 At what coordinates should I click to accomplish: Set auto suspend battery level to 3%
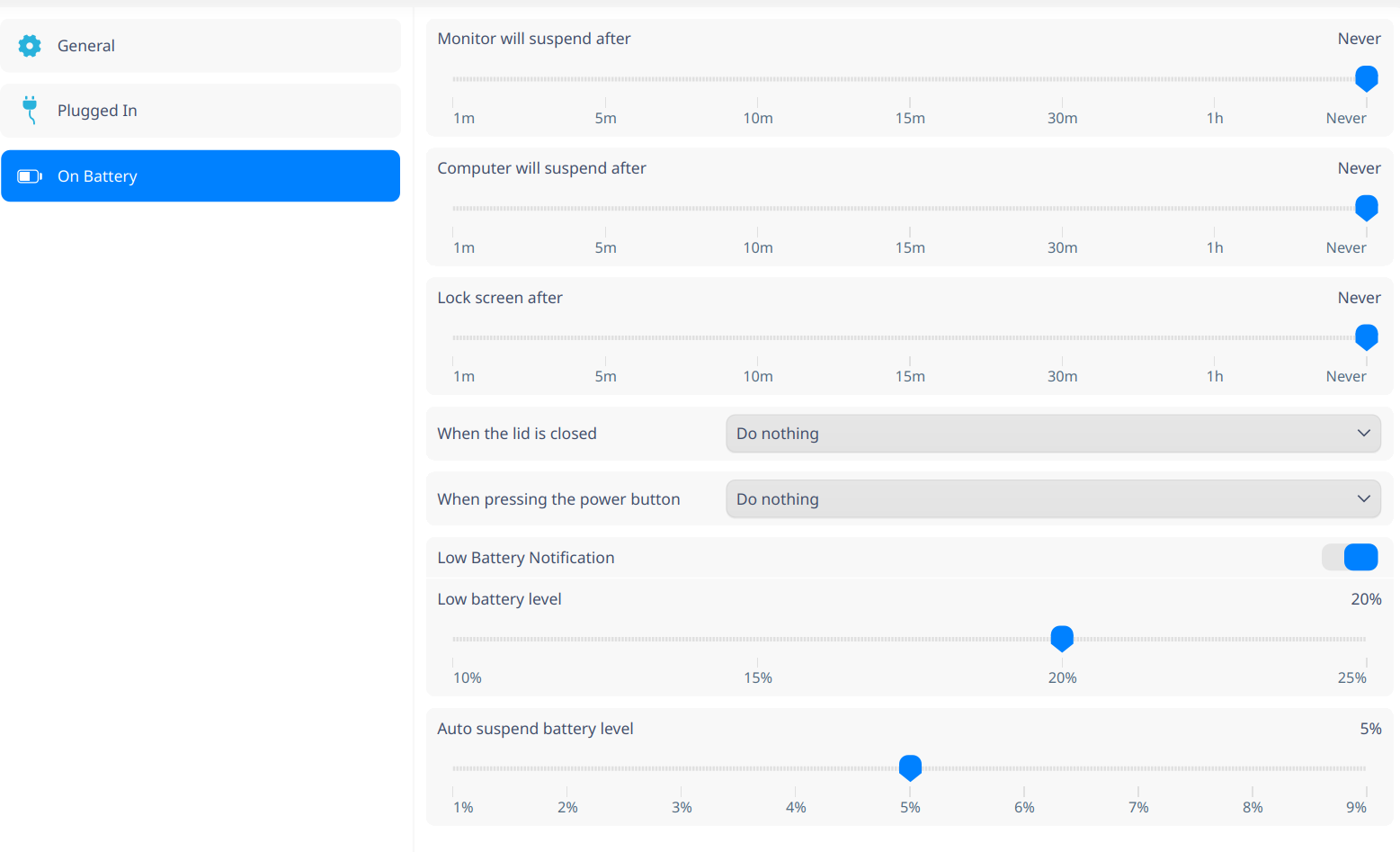click(x=682, y=768)
